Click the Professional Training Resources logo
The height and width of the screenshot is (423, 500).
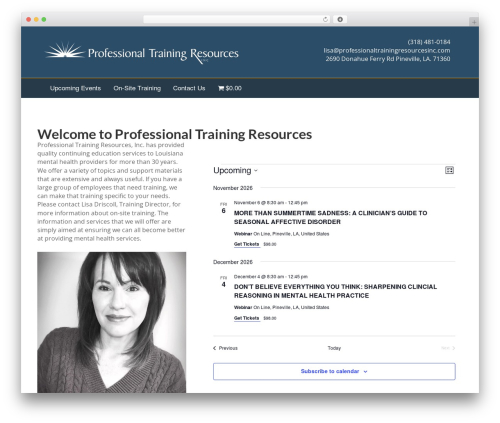[x=142, y=53]
